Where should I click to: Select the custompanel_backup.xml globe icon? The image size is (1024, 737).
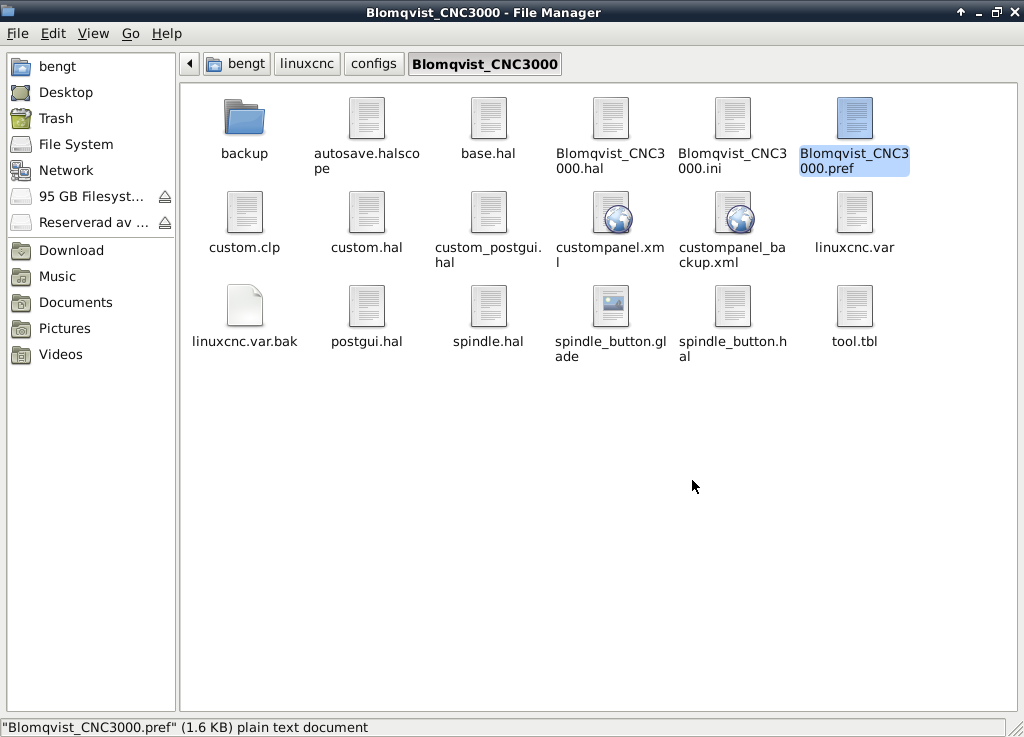[x=734, y=212]
